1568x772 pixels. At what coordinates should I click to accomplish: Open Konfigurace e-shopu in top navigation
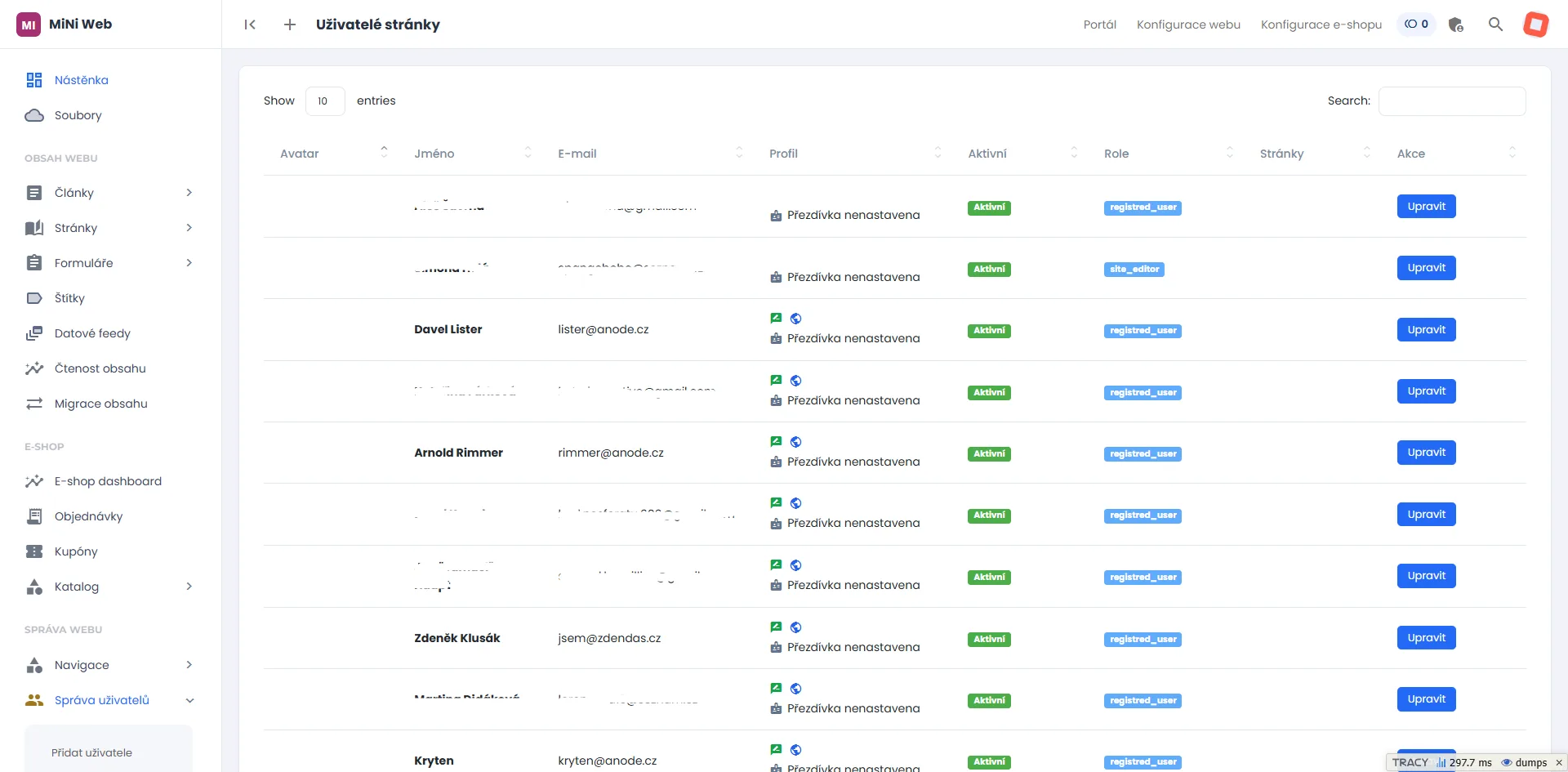(1321, 25)
